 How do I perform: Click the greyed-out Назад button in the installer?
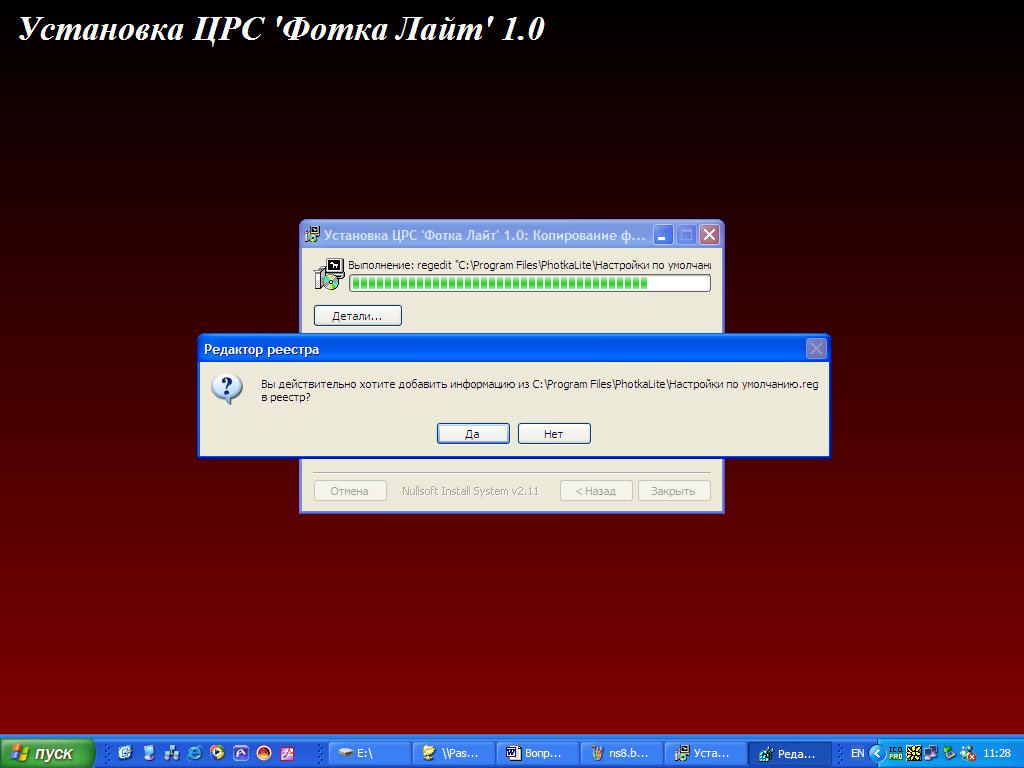[596, 490]
